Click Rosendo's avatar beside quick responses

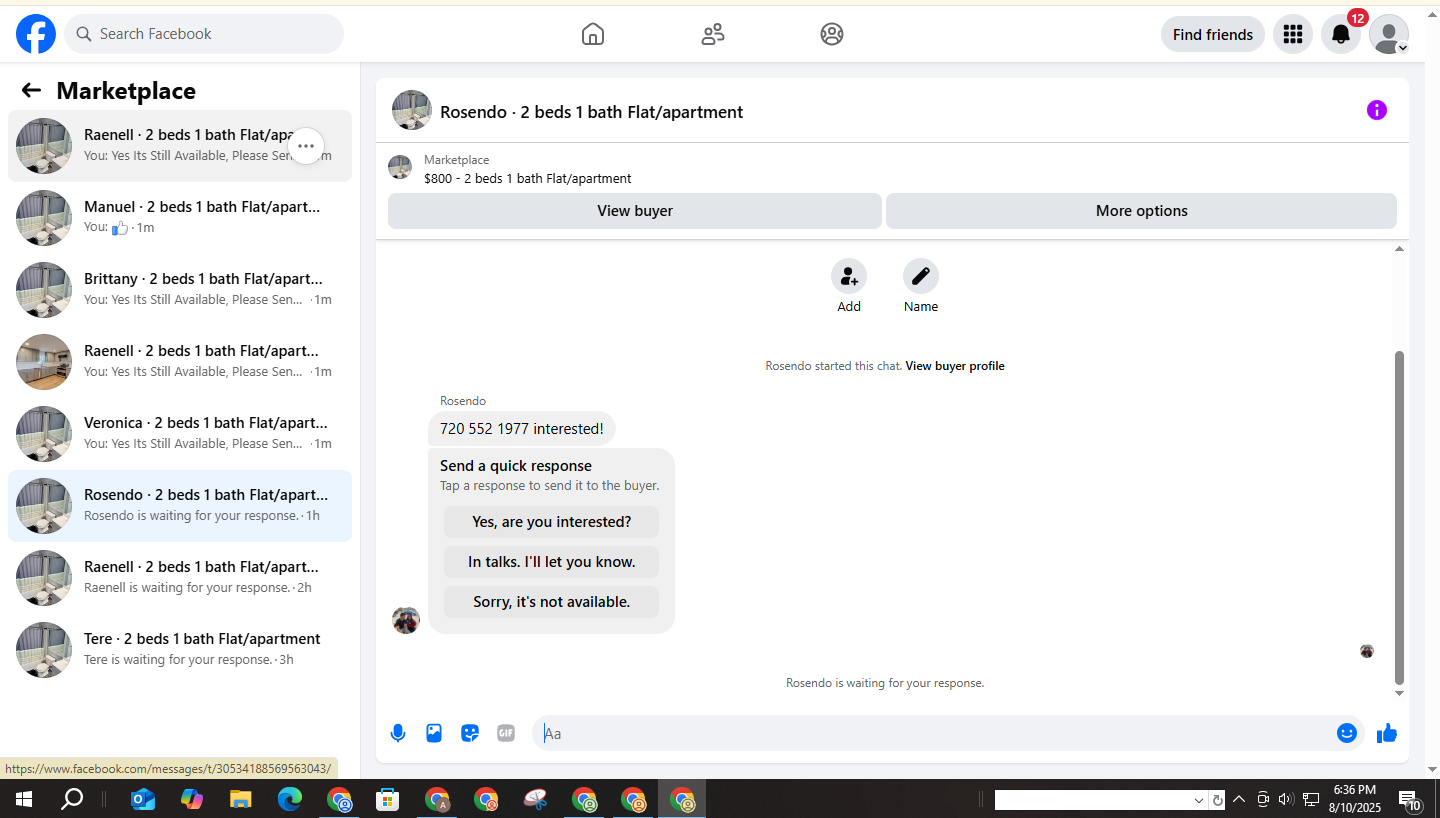(406, 620)
